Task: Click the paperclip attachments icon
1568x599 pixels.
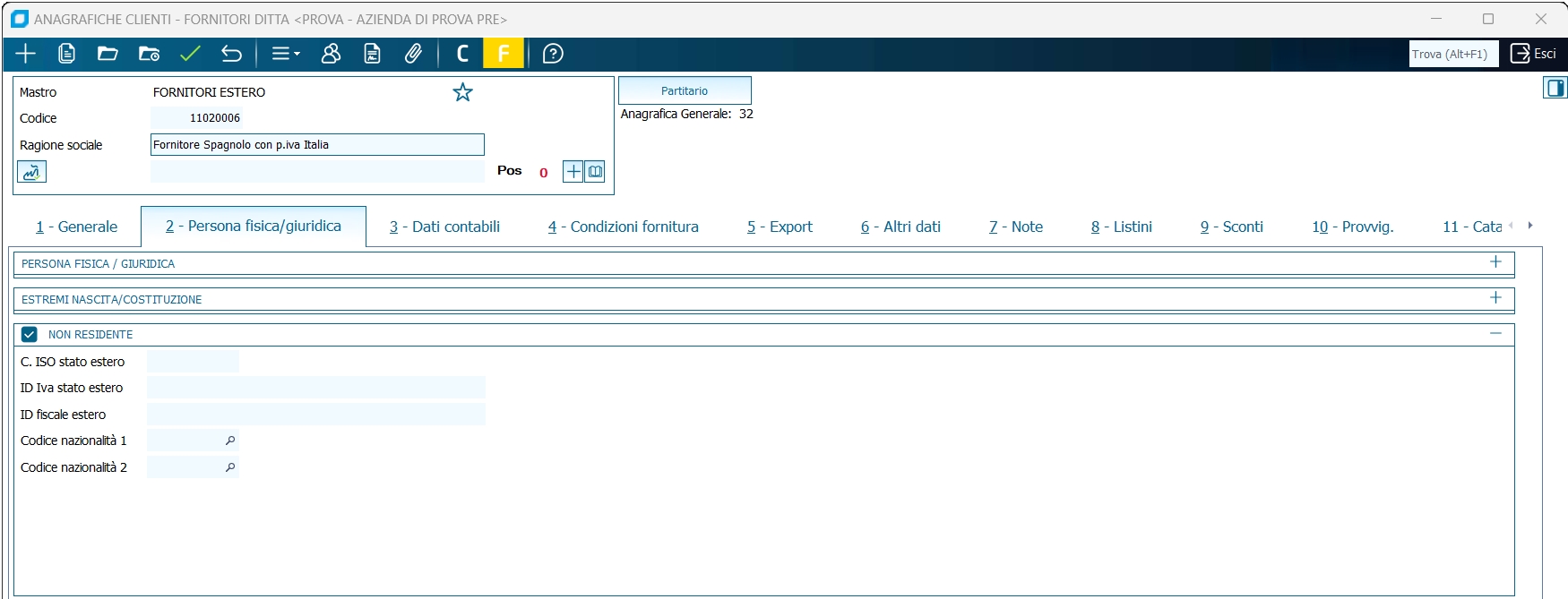Action: pyautogui.click(x=413, y=54)
